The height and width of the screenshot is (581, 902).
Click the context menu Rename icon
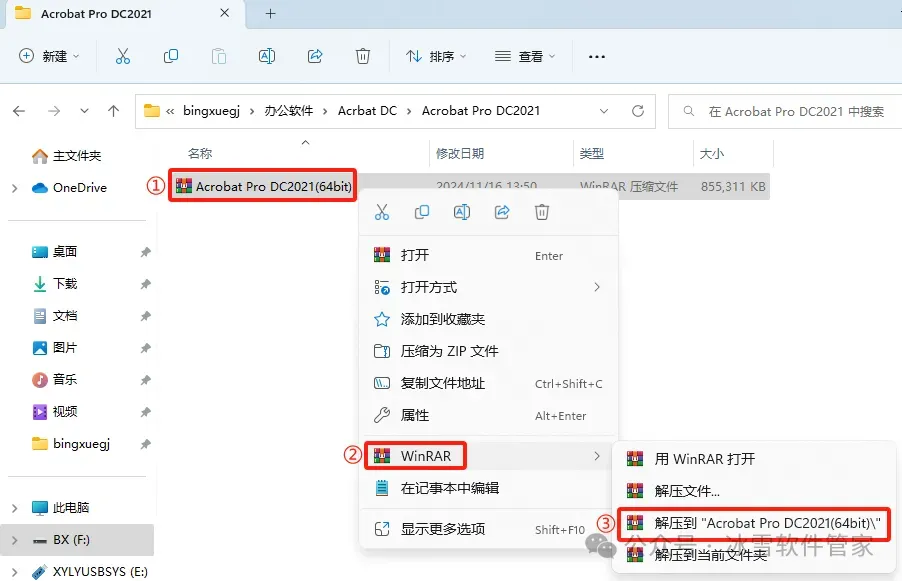point(462,212)
